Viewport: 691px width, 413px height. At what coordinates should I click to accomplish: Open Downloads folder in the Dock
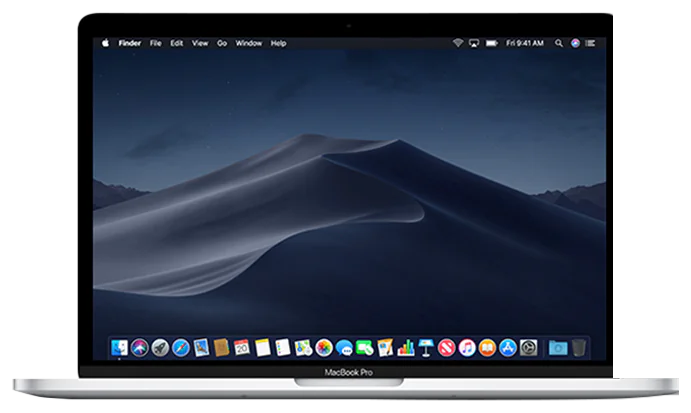(558, 348)
